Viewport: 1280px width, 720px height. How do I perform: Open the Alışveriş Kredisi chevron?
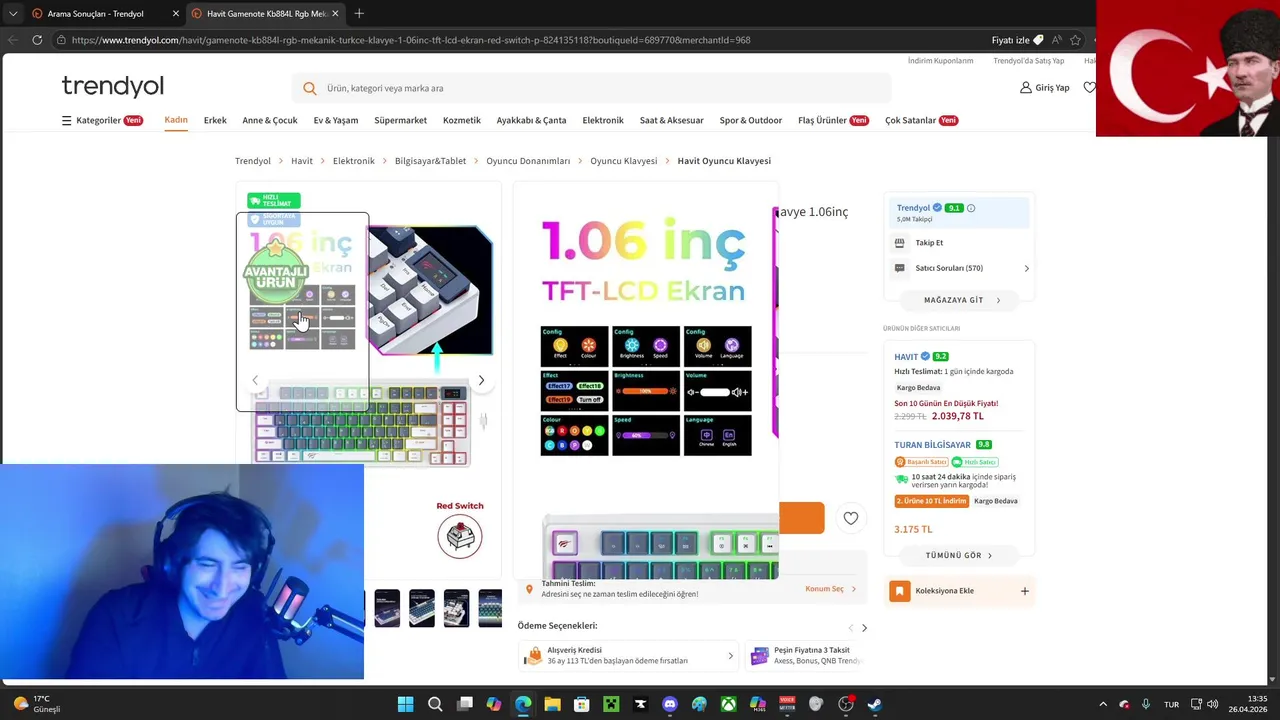pos(730,656)
